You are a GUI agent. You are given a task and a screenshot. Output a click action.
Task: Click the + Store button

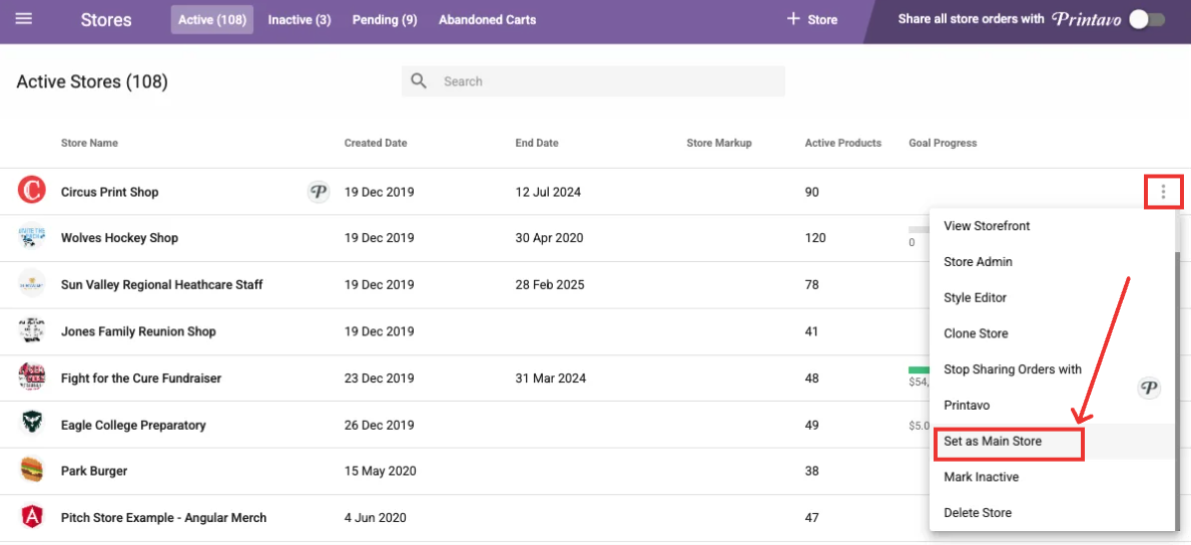coord(811,20)
